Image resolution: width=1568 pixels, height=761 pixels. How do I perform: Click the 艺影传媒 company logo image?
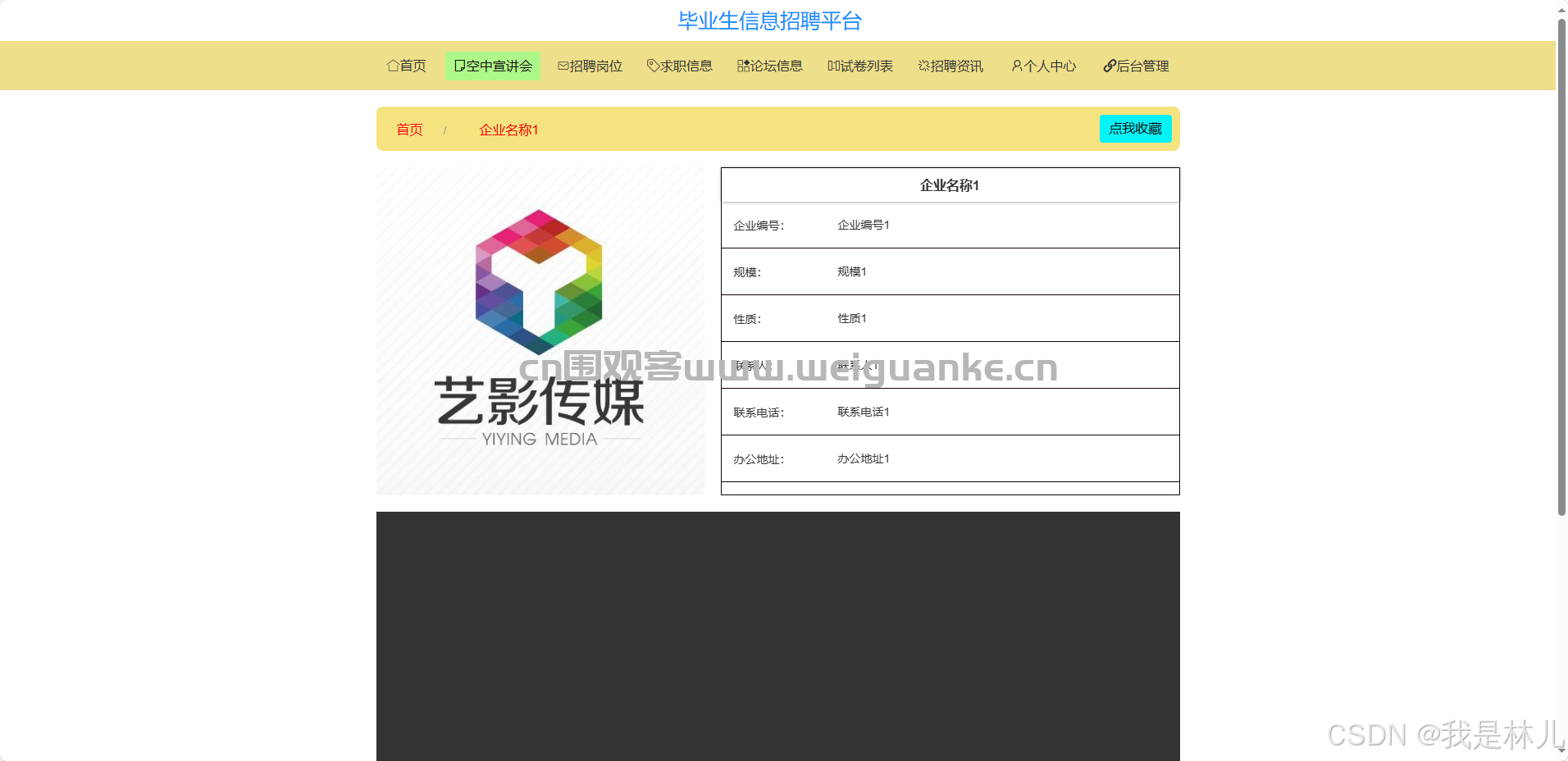click(x=540, y=331)
